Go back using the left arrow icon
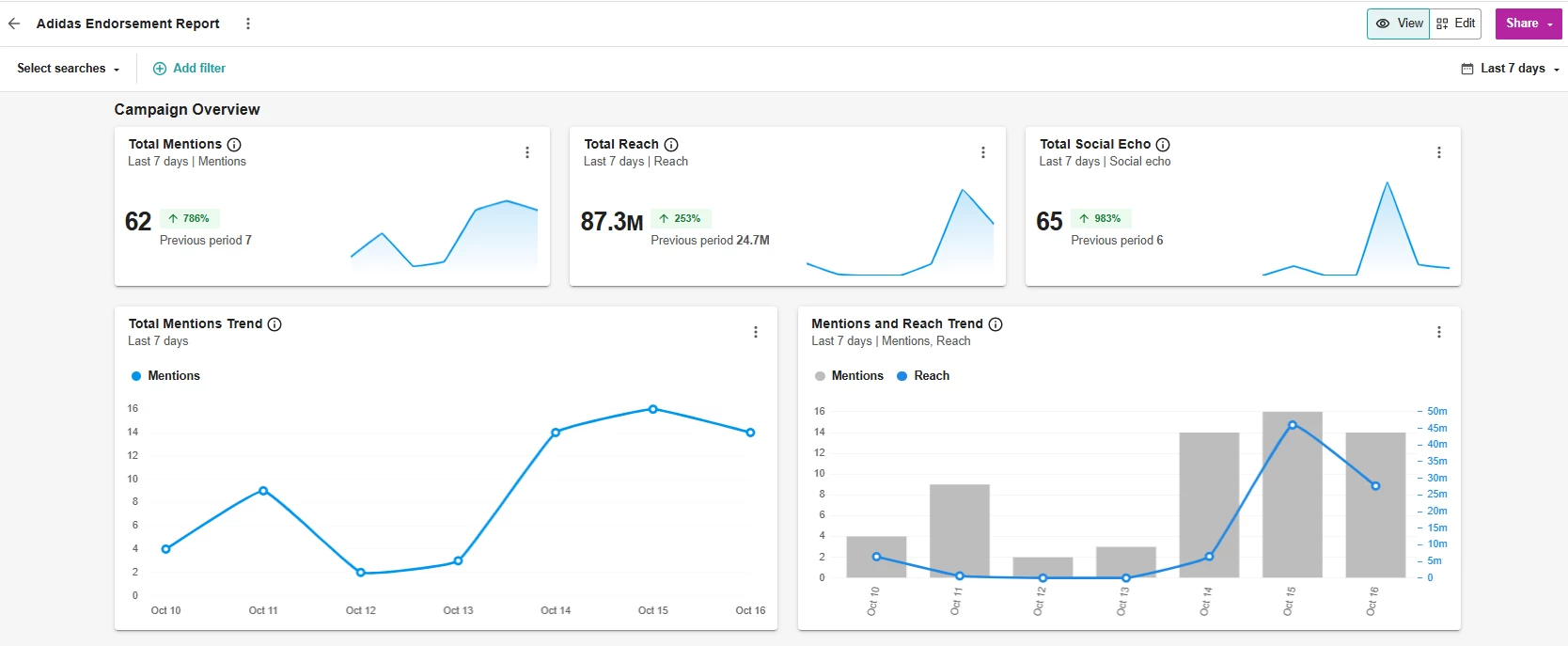 [x=14, y=24]
